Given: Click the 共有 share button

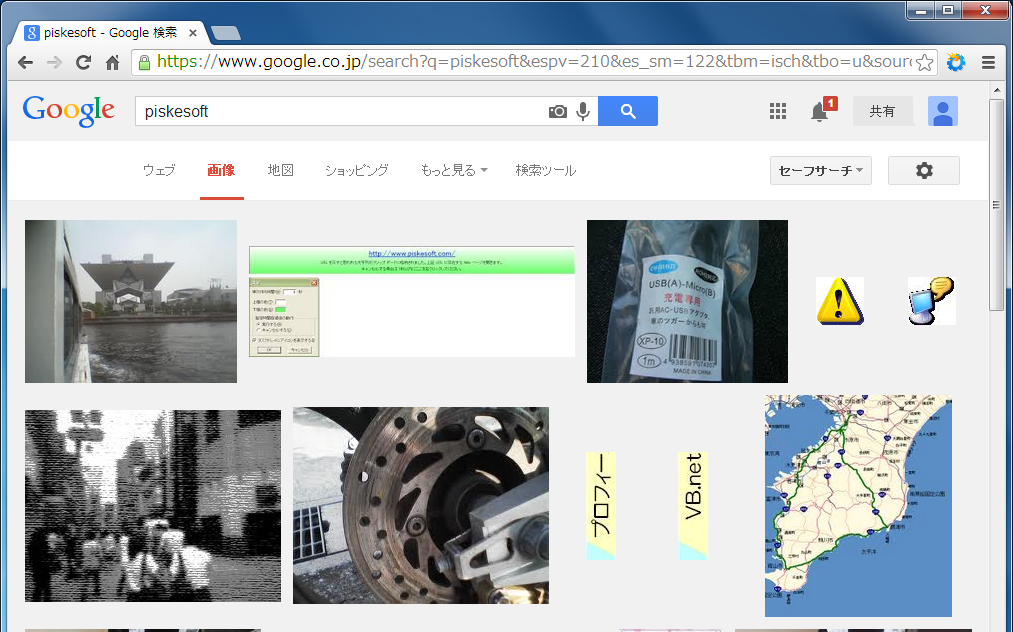Looking at the screenshot, I should coord(882,111).
